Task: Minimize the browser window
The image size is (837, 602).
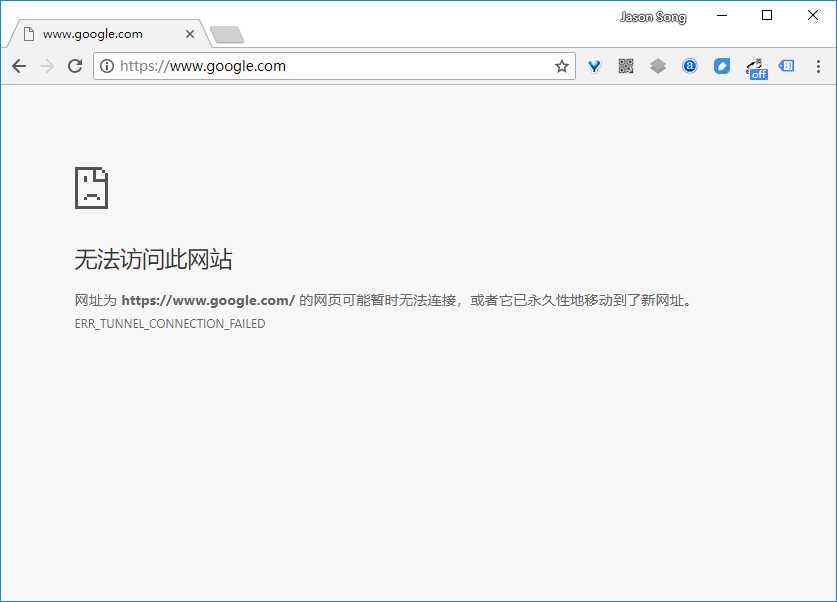Action: [722, 15]
